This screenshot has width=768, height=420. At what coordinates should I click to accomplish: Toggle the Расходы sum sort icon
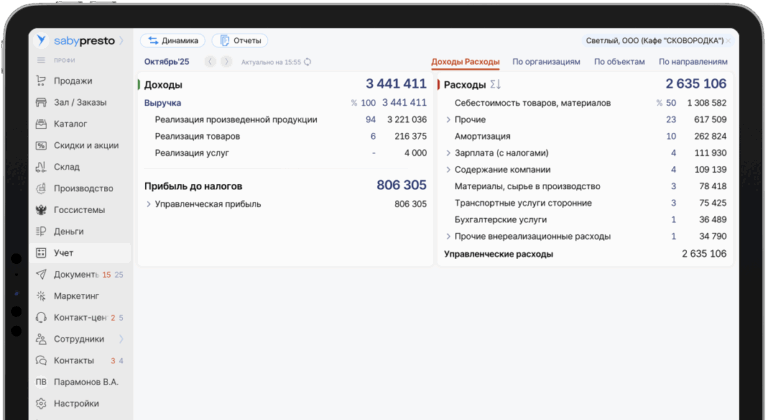click(x=495, y=84)
